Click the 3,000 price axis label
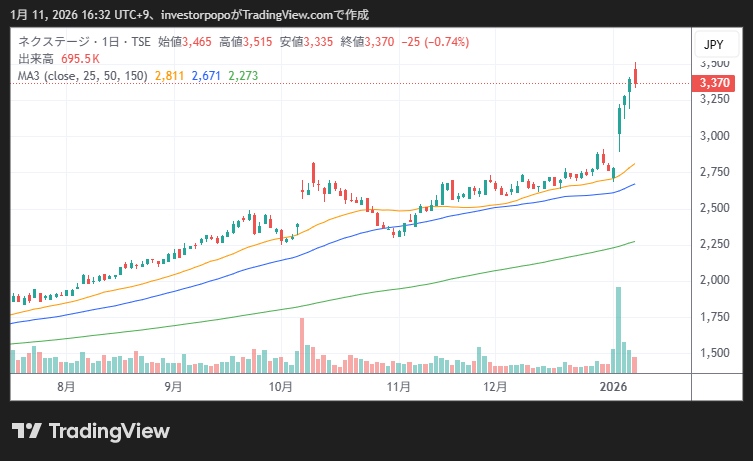The image size is (753, 461). click(714, 135)
